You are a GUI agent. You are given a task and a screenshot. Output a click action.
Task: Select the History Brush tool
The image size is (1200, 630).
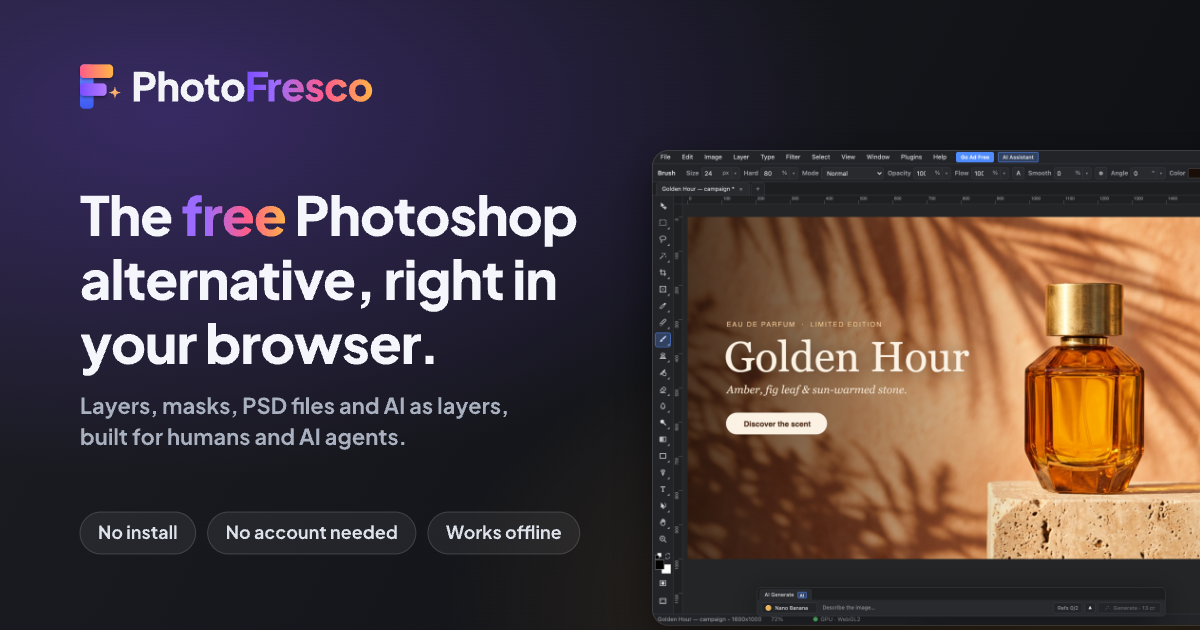tap(663, 372)
